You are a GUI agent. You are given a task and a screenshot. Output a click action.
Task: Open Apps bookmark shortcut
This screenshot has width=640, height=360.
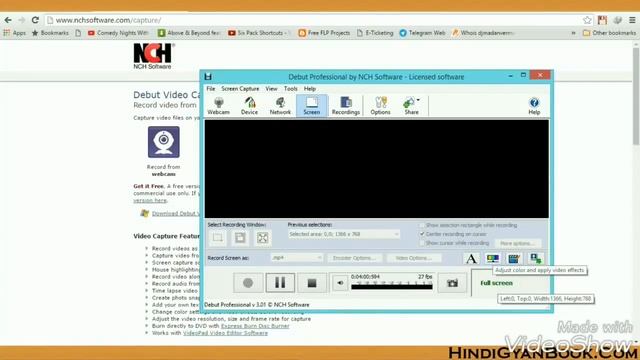pos(15,33)
